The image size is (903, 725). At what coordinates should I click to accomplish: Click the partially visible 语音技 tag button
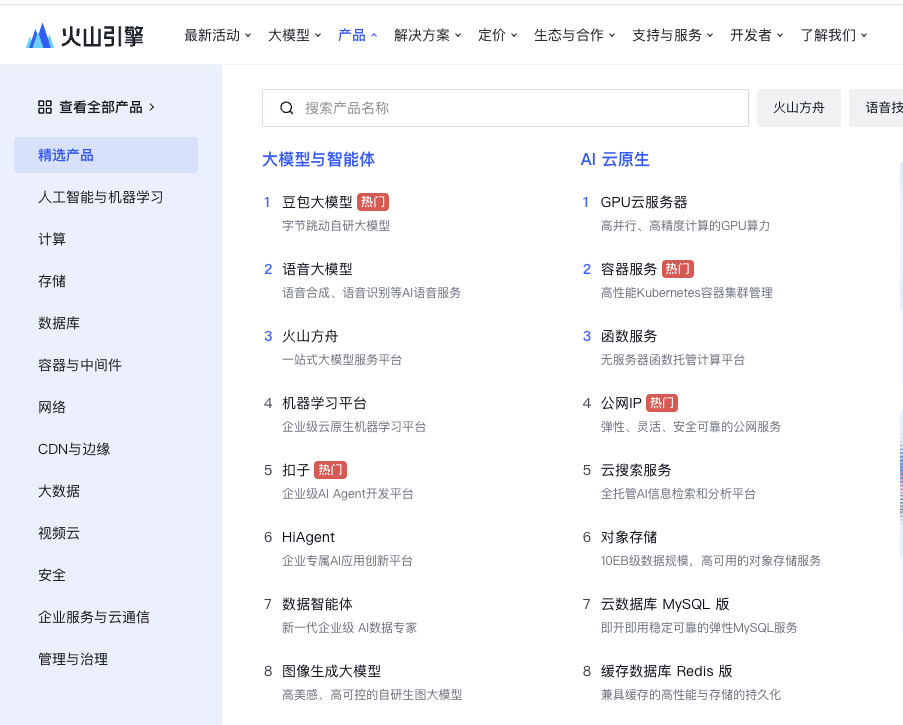pos(877,108)
